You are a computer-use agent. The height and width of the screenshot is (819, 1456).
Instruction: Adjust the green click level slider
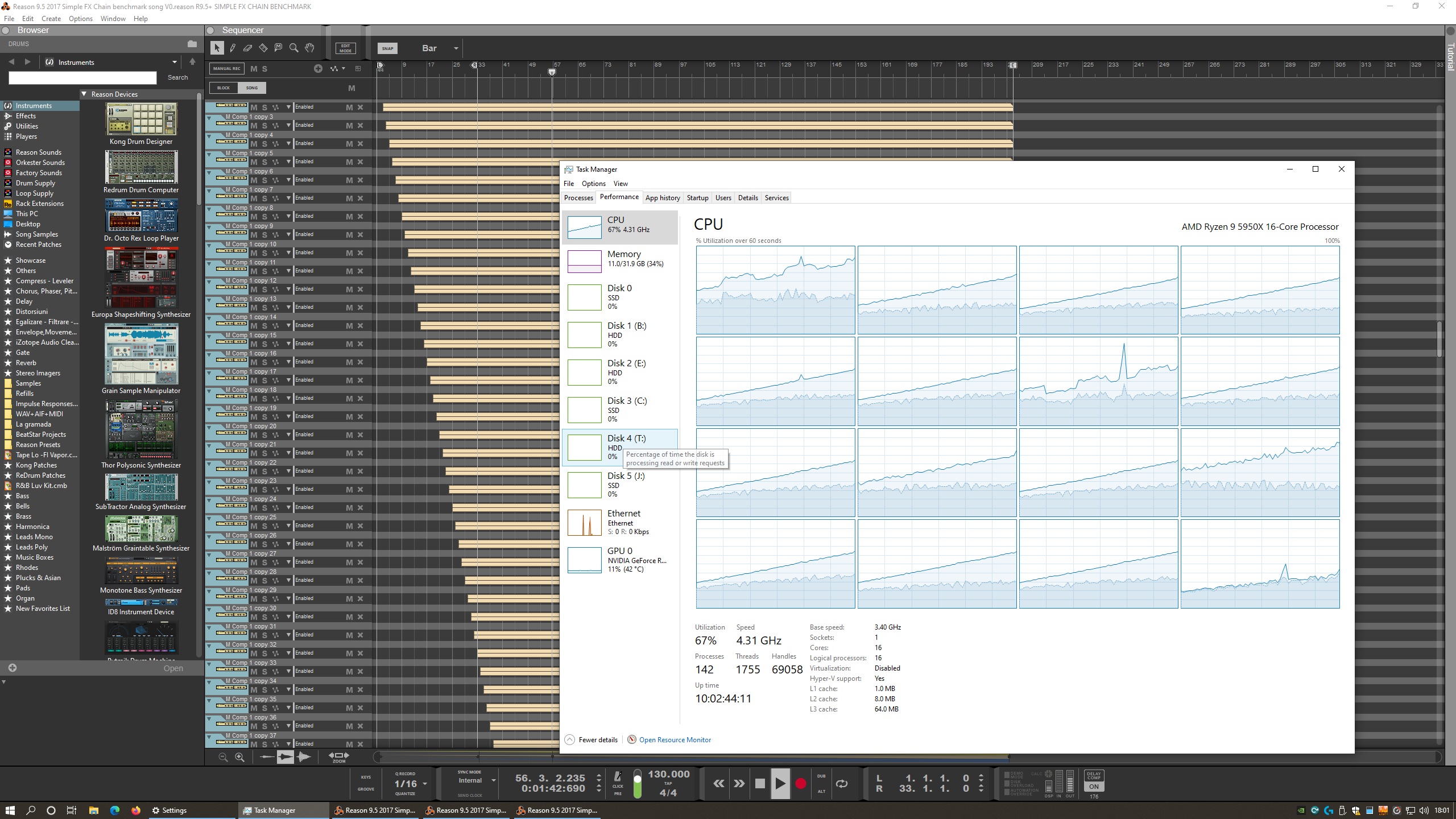(x=637, y=784)
